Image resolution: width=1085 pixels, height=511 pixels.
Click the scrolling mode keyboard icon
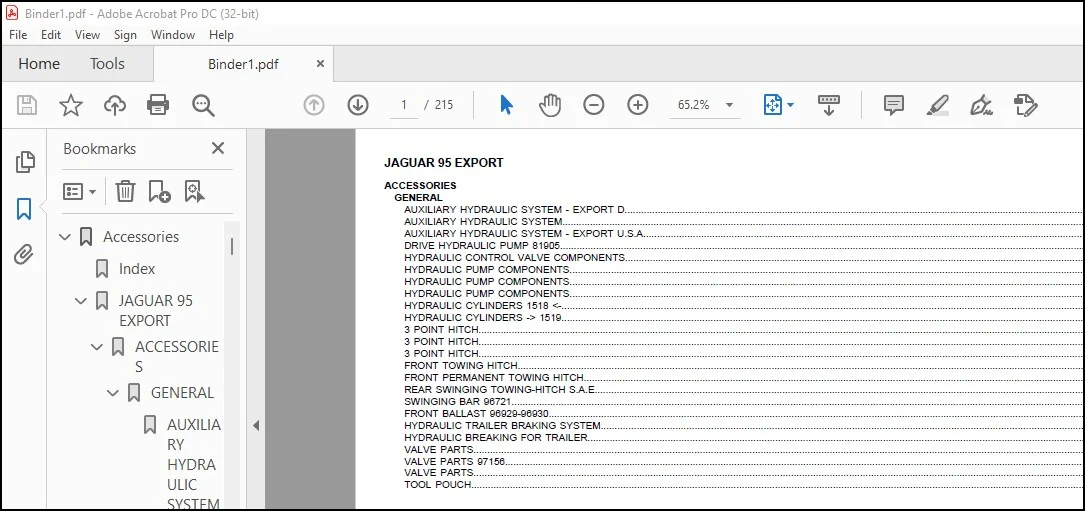point(828,105)
